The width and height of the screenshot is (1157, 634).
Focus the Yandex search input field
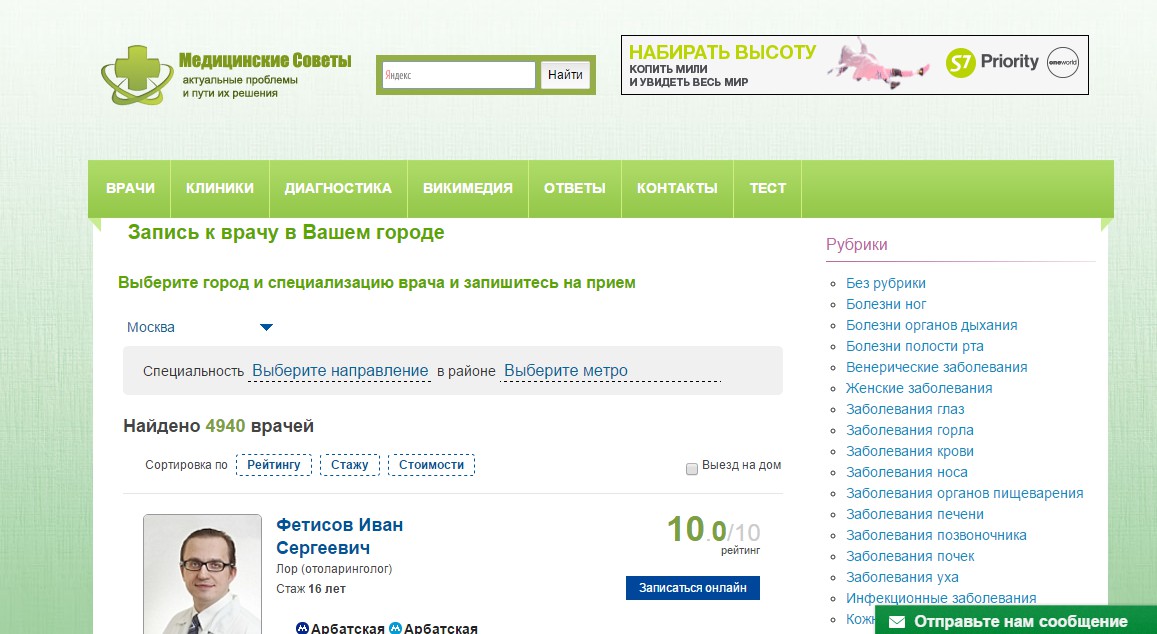[458, 75]
